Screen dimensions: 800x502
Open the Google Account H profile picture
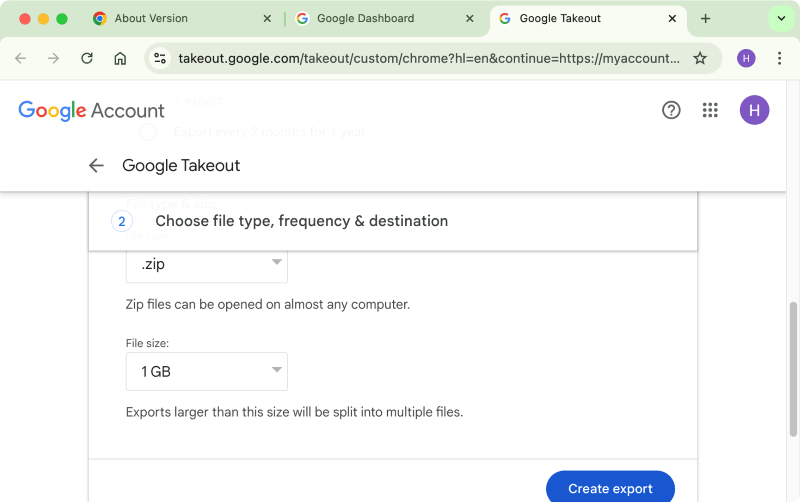pos(754,110)
